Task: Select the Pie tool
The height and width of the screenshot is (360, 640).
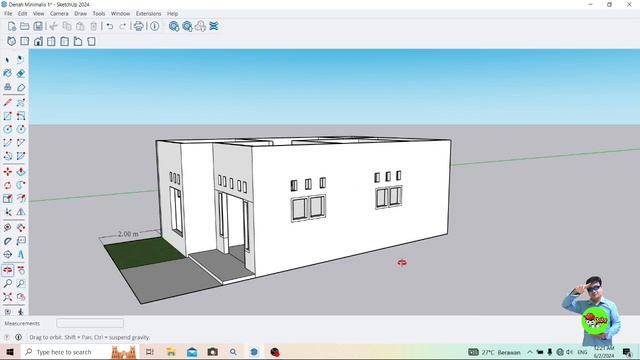Action: click(20, 156)
